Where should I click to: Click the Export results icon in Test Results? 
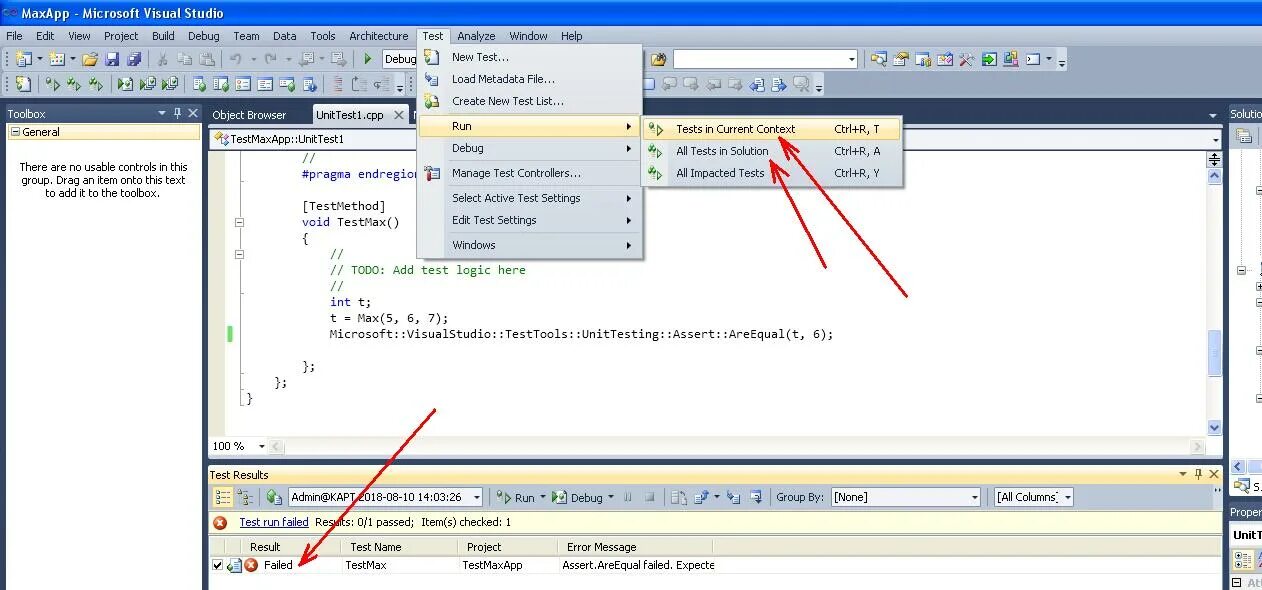(x=701, y=497)
